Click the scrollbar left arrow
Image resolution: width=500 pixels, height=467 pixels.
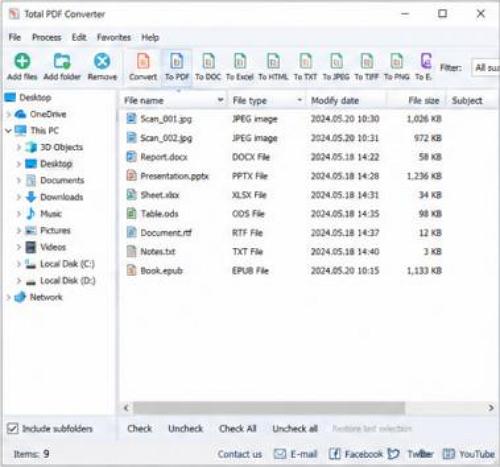point(126,408)
